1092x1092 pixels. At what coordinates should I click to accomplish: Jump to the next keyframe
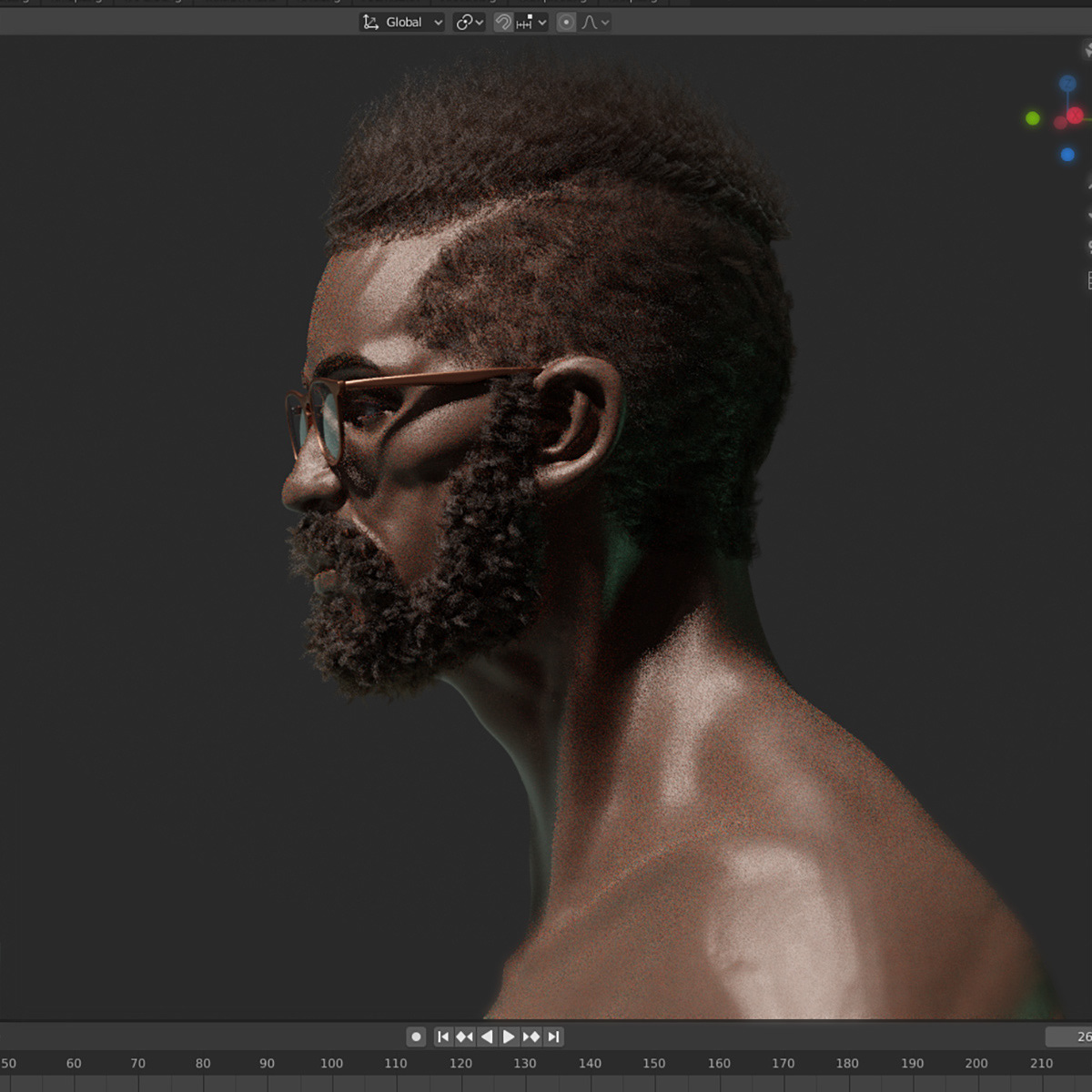(x=531, y=1036)
